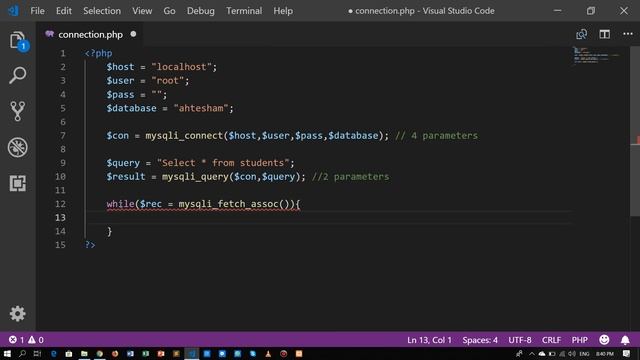Open the notifications bell
The width and height of the screenshot is (640, 360).
(x=625, y=340)
